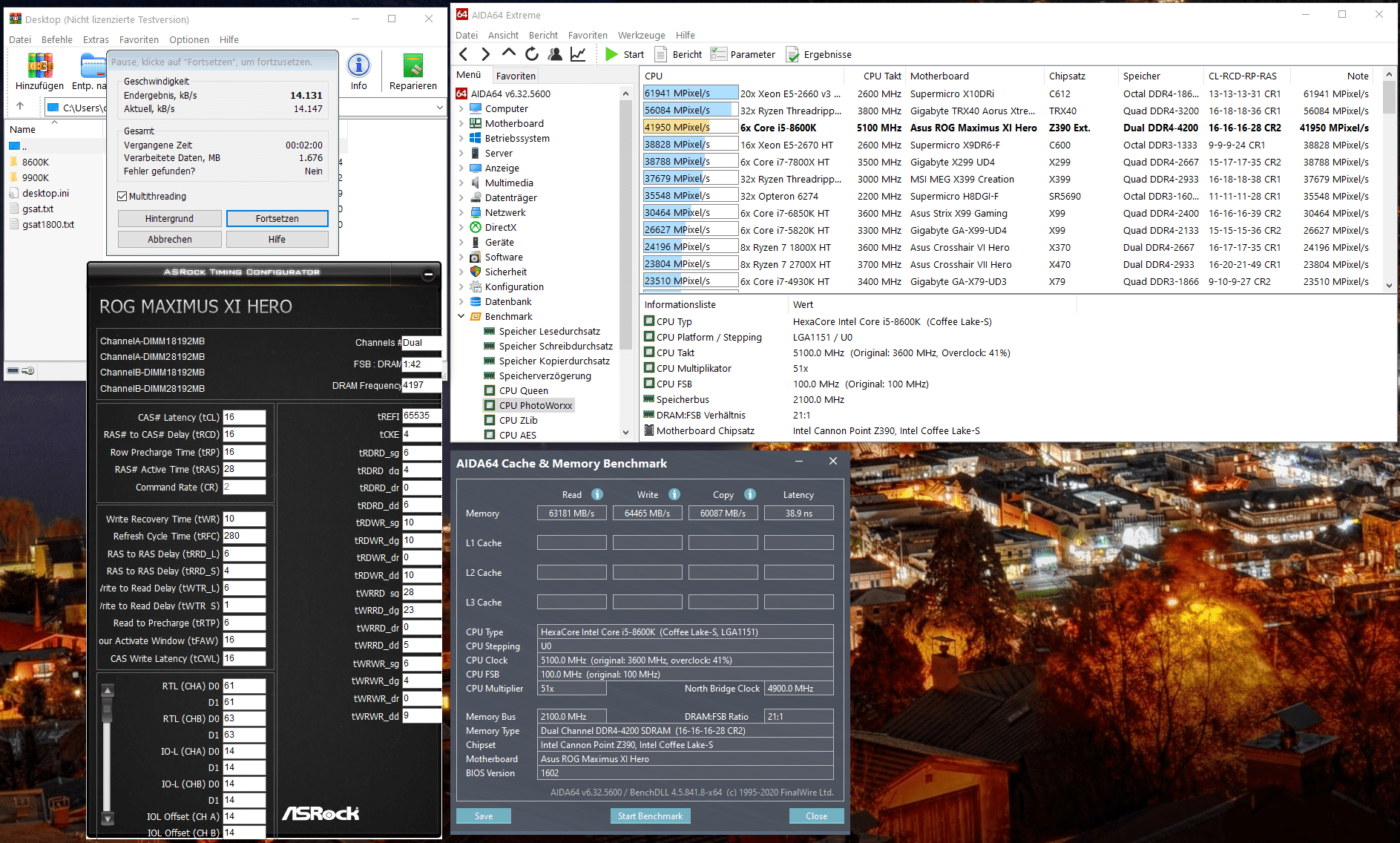Open the Werkzeuge menu in AIDA64
This screenshot has width=1400, height=843.
[x=641, y=35]
